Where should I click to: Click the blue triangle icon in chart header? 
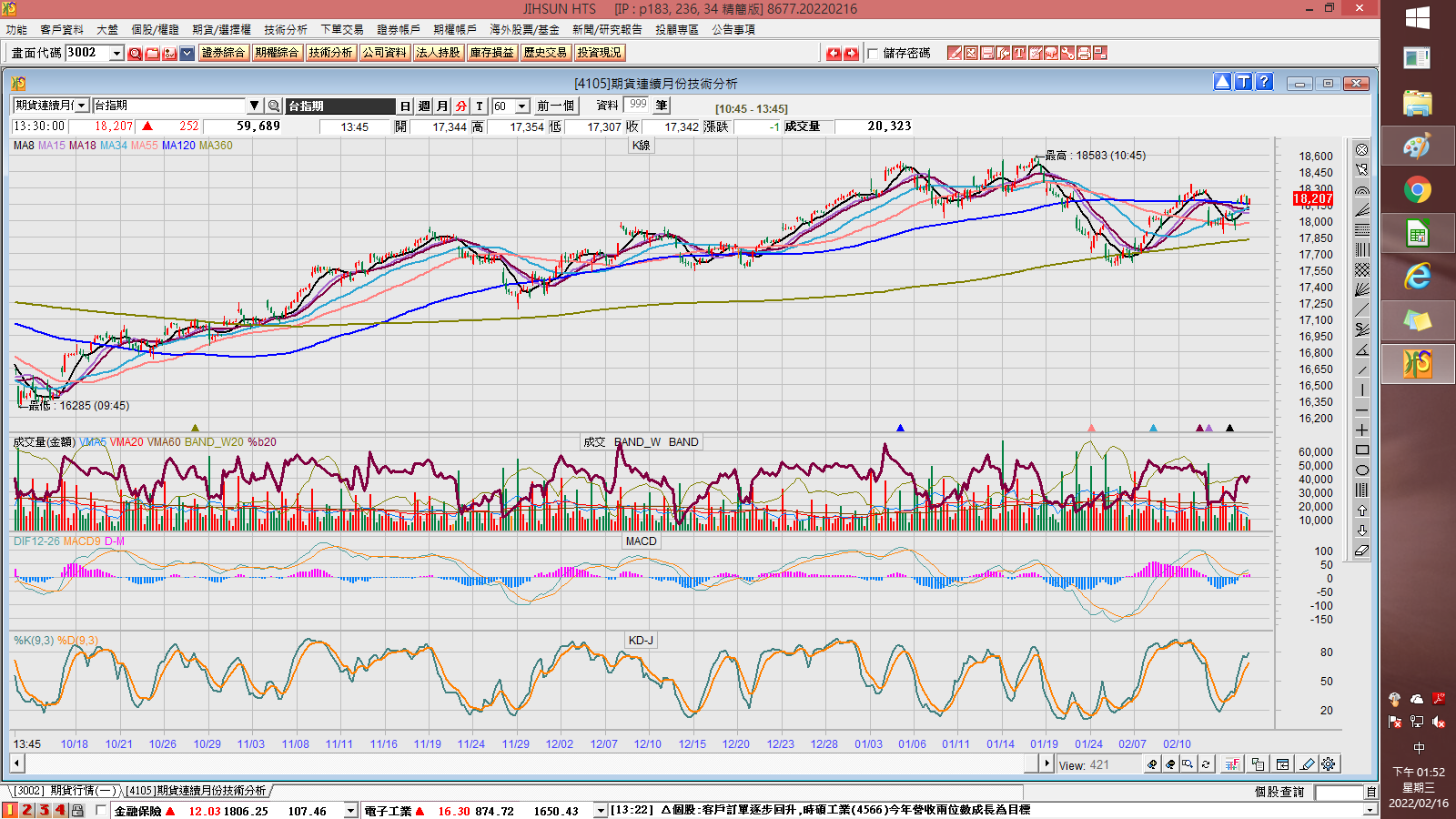[x=1222, y=82]
